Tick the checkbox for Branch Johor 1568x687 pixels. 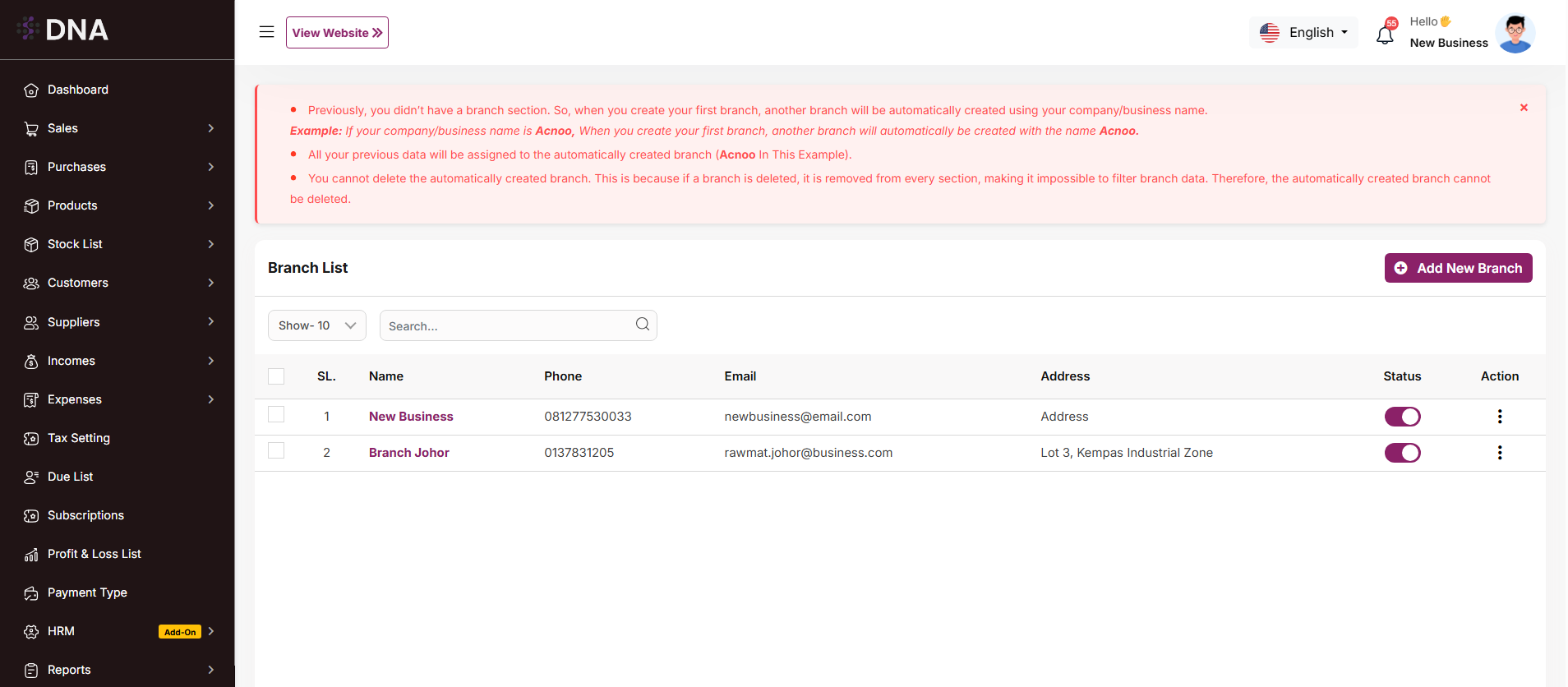click(276, 451)
